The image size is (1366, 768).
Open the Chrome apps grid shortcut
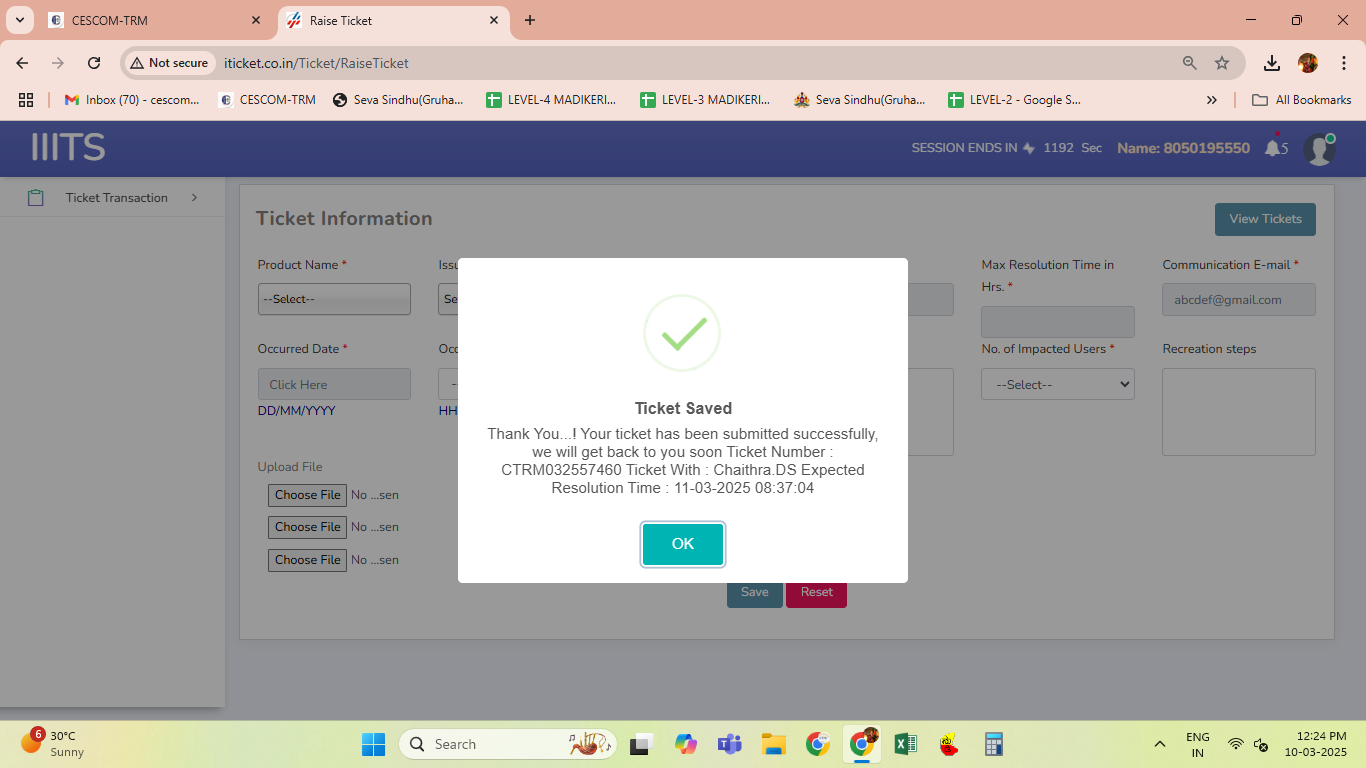(x=26, y=100)
